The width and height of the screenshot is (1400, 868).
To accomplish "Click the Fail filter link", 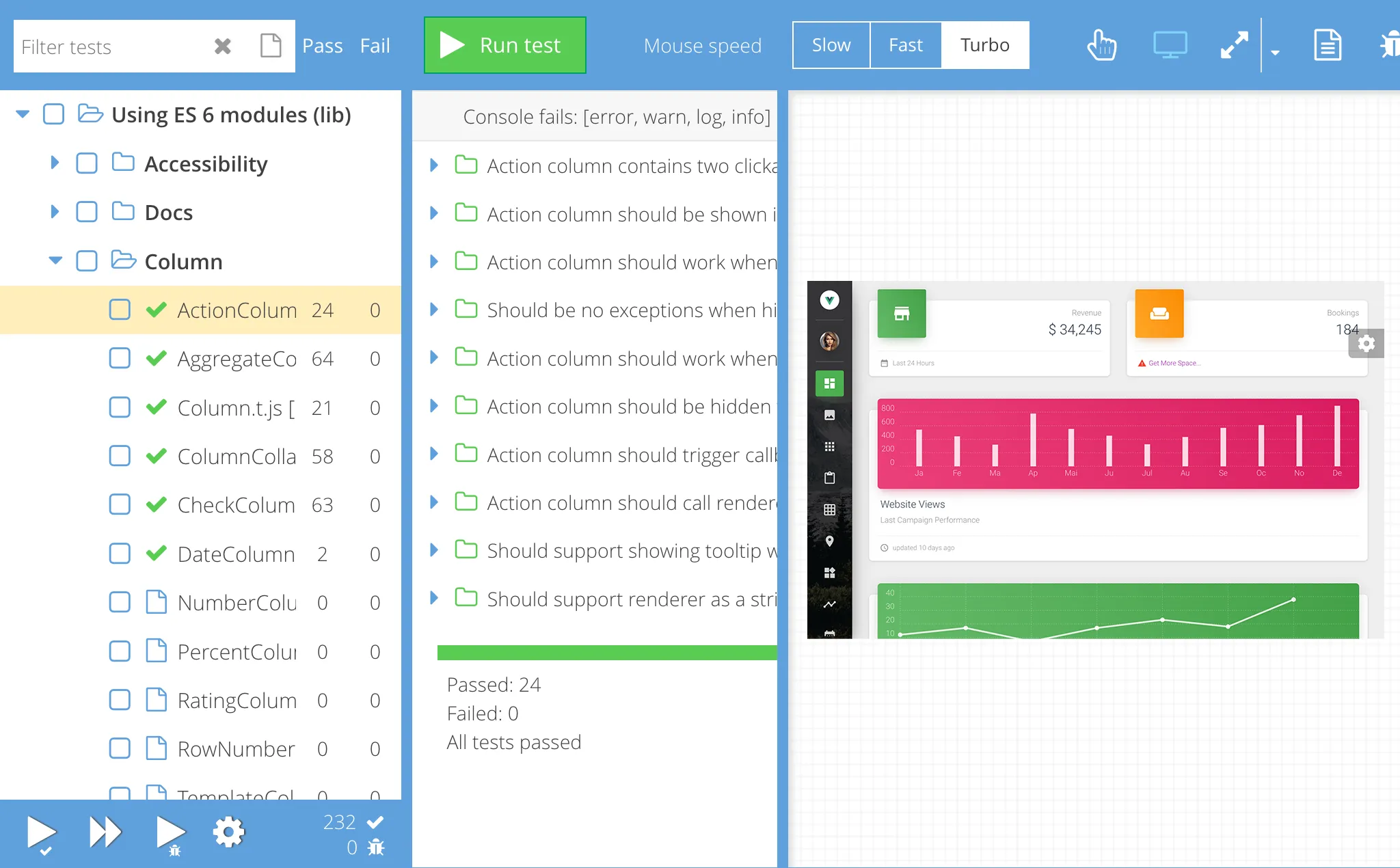I will [375, 46].
